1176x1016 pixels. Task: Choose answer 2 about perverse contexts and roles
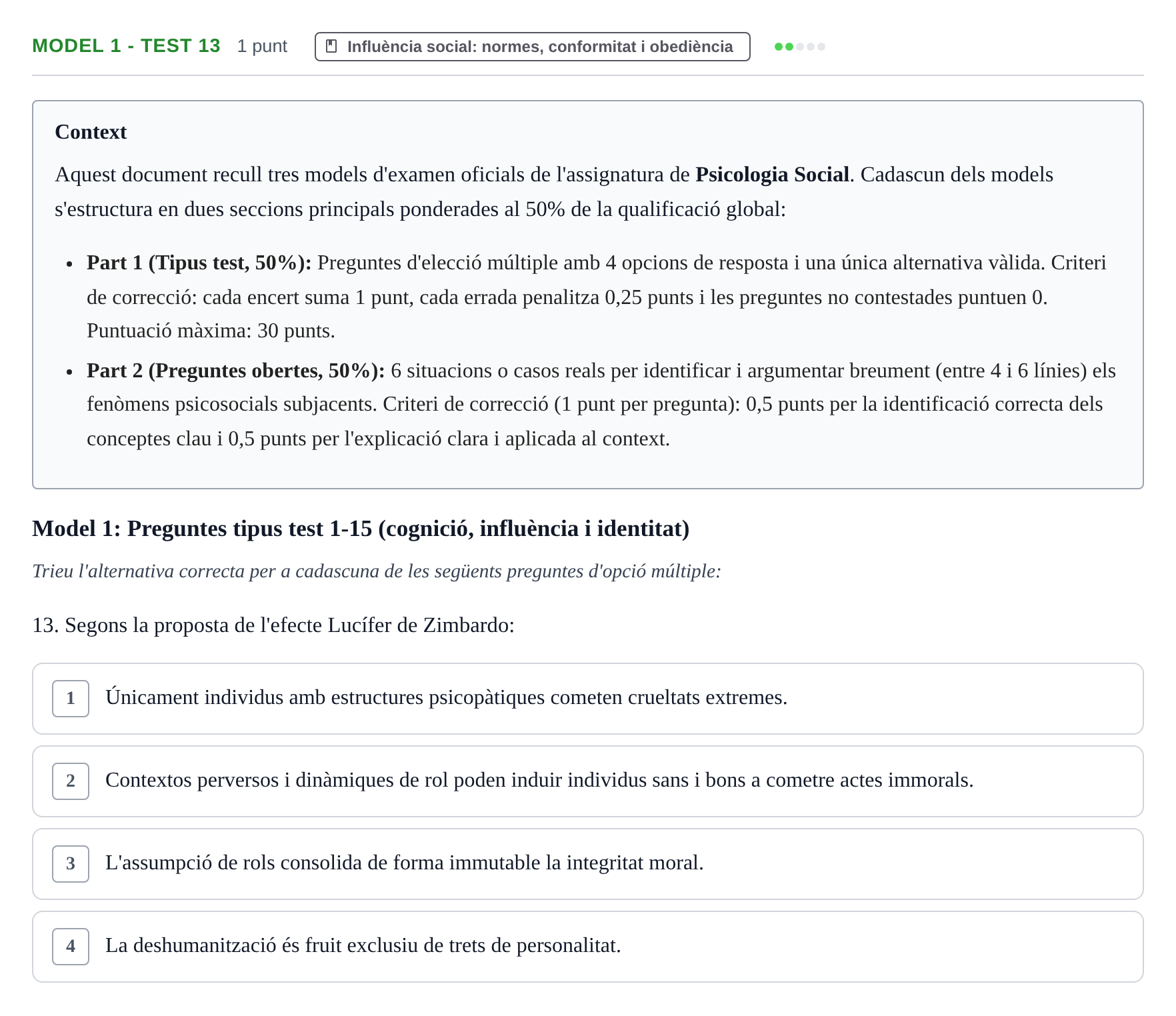tap(587, 781)
